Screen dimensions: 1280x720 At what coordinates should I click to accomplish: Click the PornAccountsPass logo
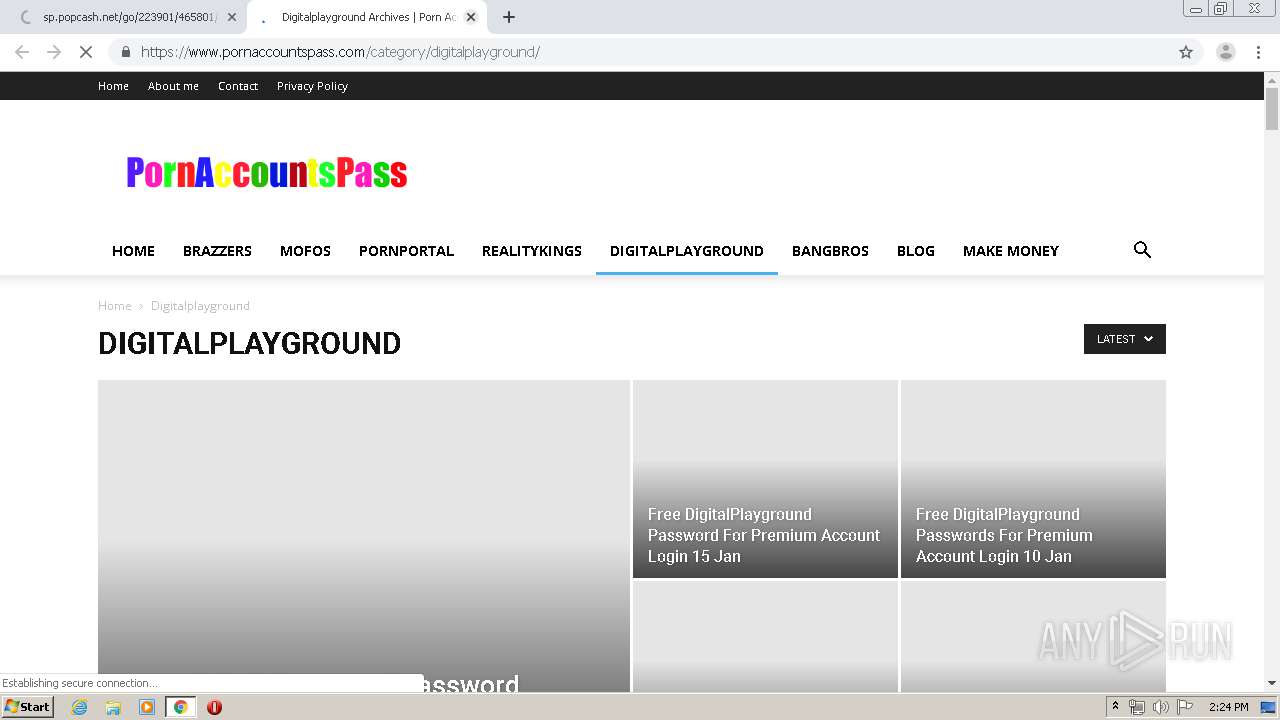[x=267, y=173]
